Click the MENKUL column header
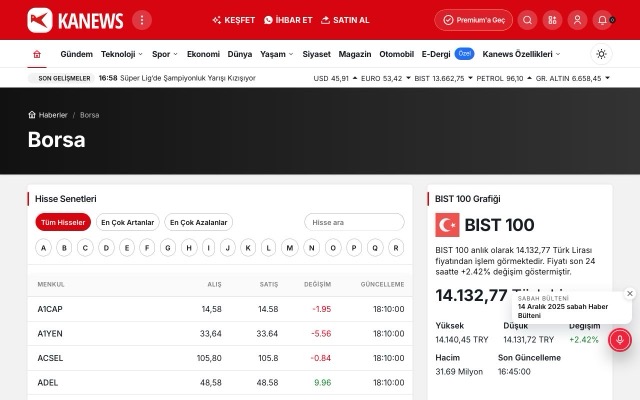The width and height of the screenshot is (640, 400). [x=51, y=284]
